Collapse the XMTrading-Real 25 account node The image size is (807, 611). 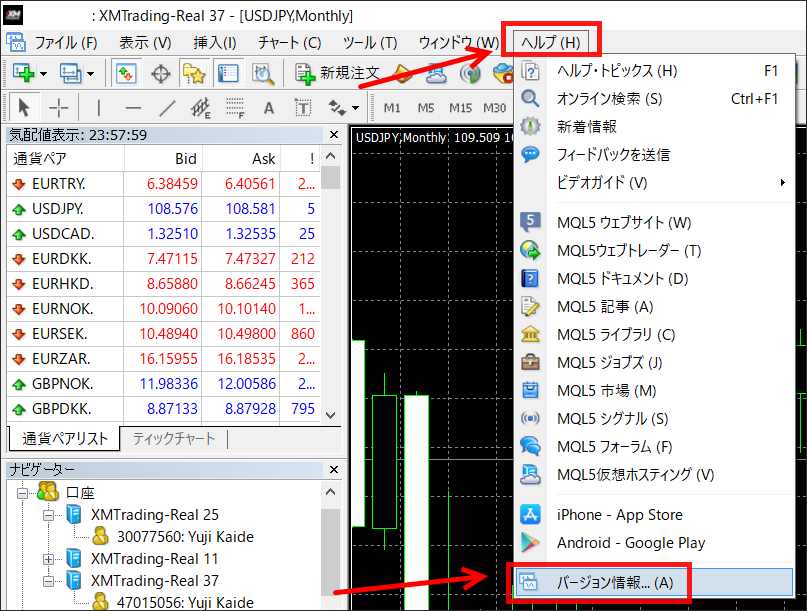[x=48, y=515]
